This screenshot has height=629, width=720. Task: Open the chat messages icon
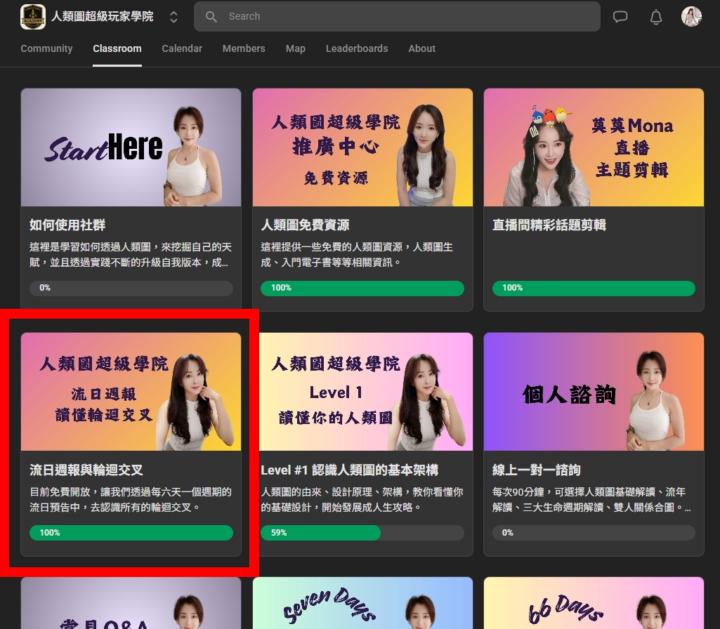coord(620,17)
